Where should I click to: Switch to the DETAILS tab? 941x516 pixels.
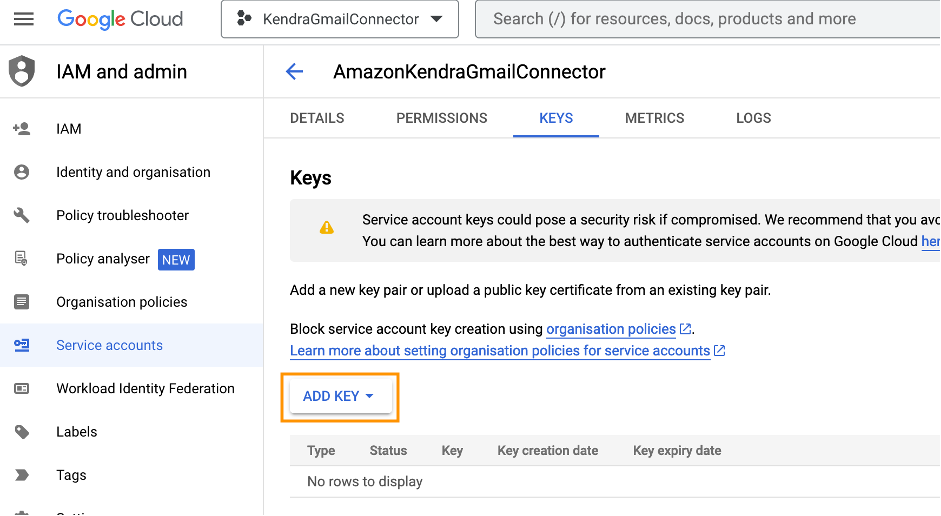(317, 118)
